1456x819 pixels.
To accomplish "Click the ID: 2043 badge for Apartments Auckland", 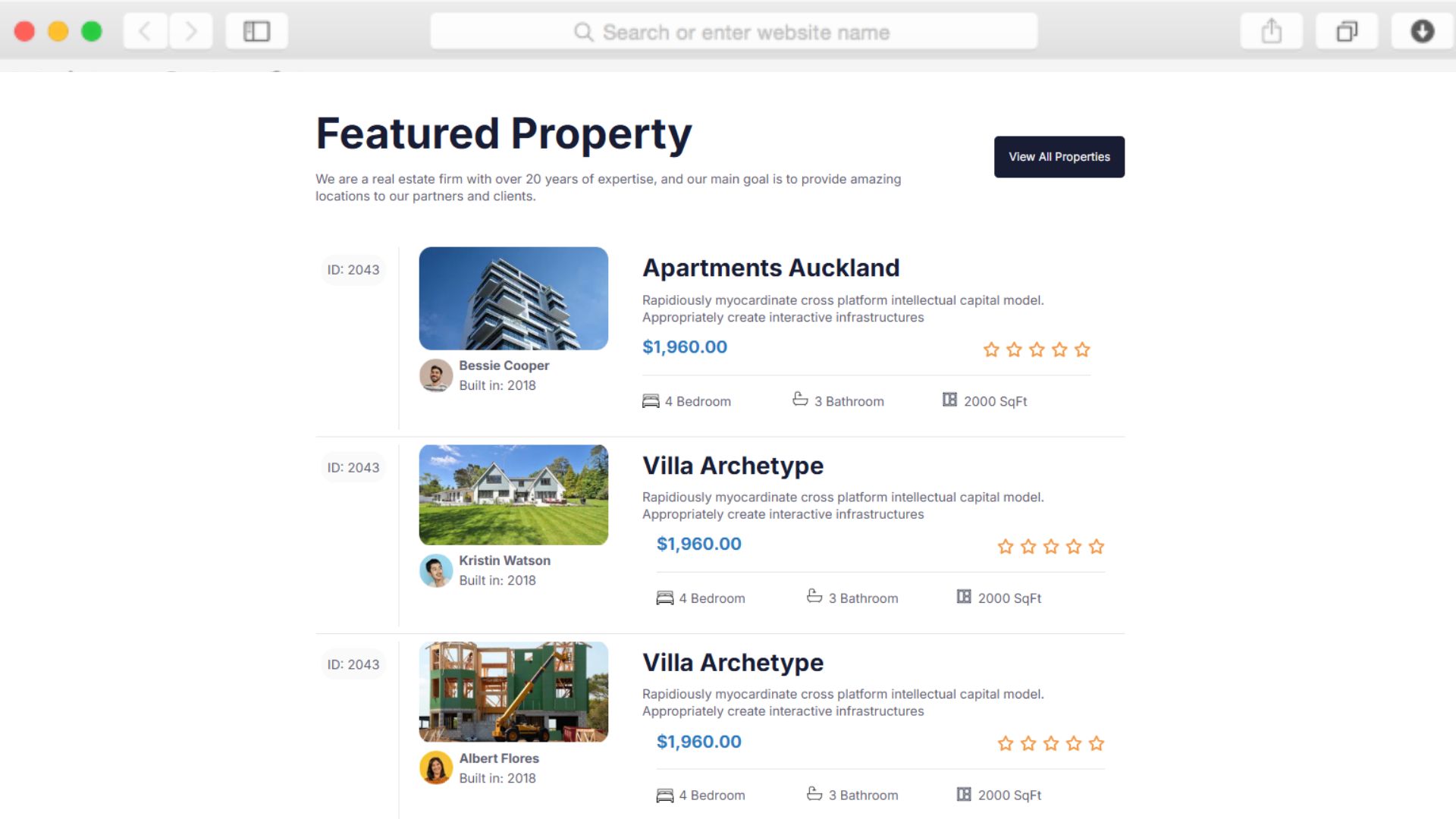I will pos(353,270).
